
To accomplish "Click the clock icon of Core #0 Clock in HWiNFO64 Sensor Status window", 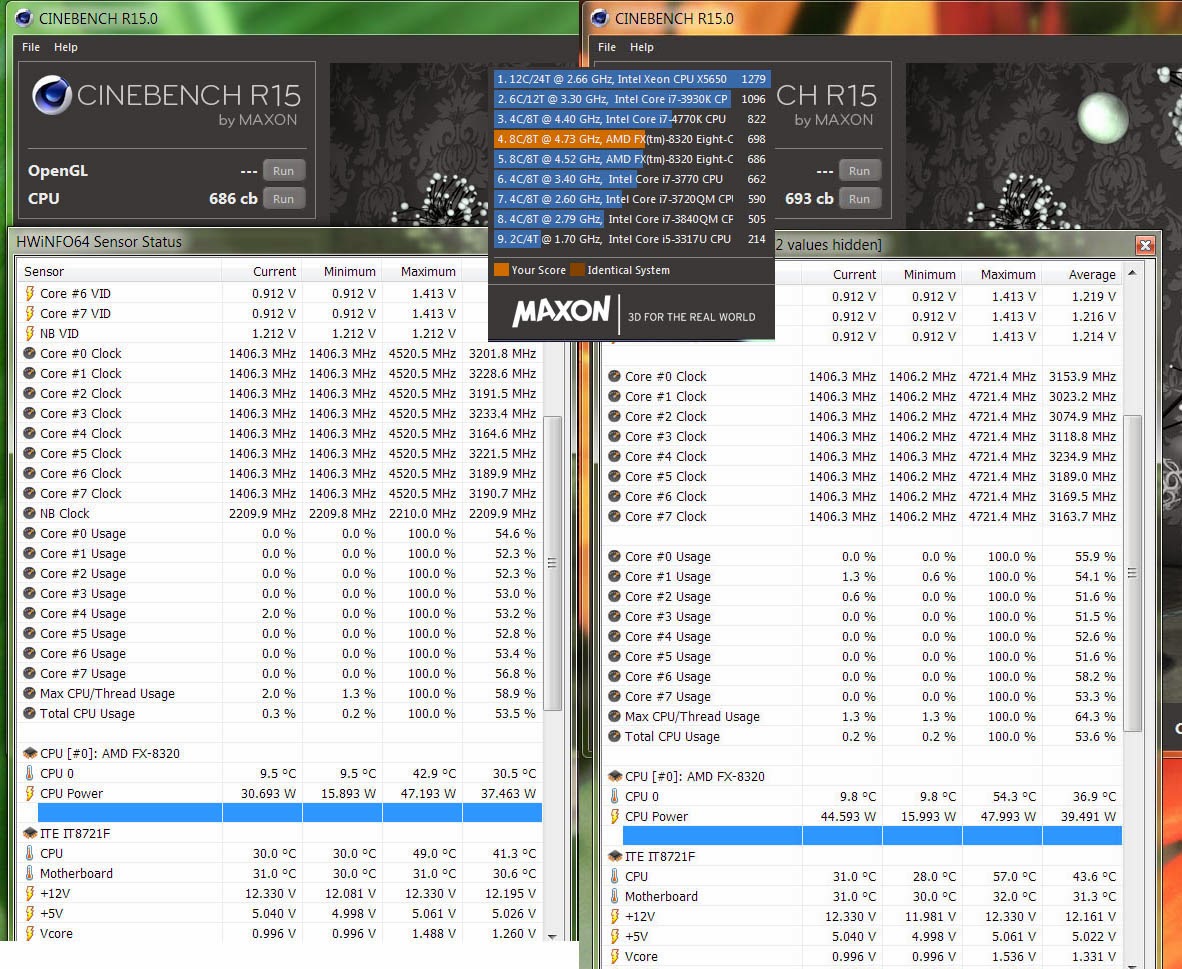I will [29, 353].
